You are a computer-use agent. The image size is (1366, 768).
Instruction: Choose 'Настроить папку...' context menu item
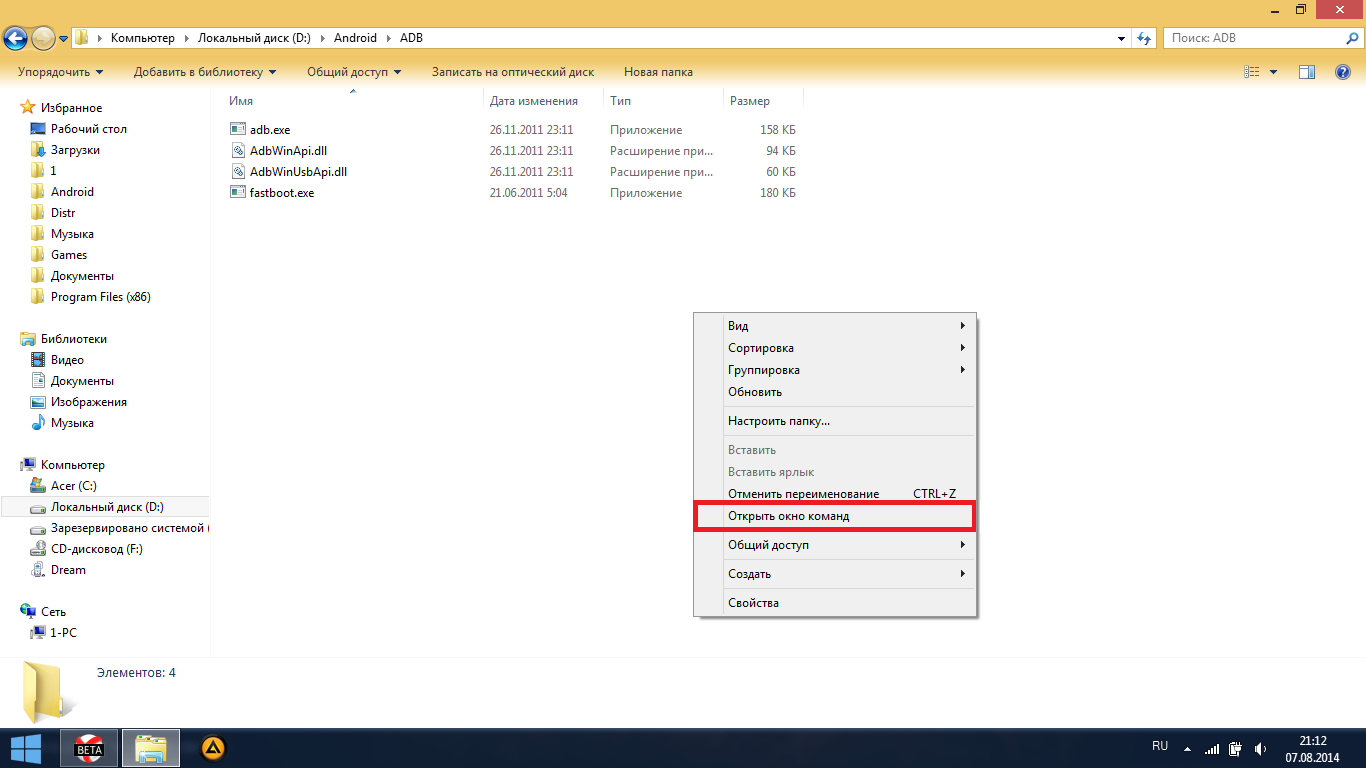(835, 421)
